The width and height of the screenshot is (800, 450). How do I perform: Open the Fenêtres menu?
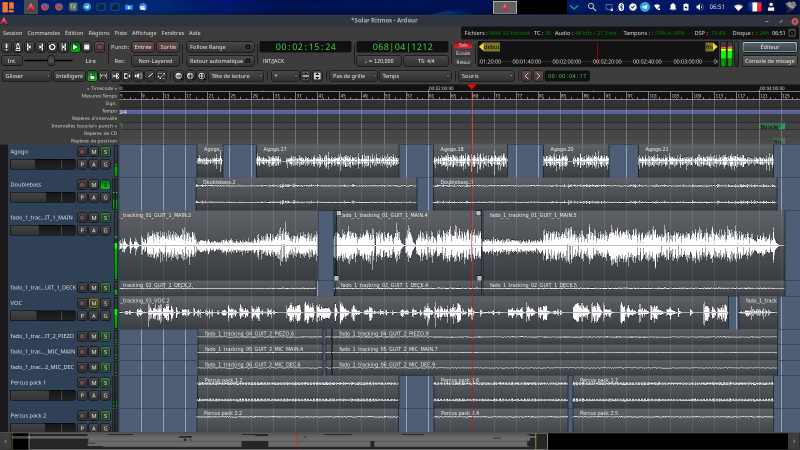pyautogui.click(x=173, y=32)
